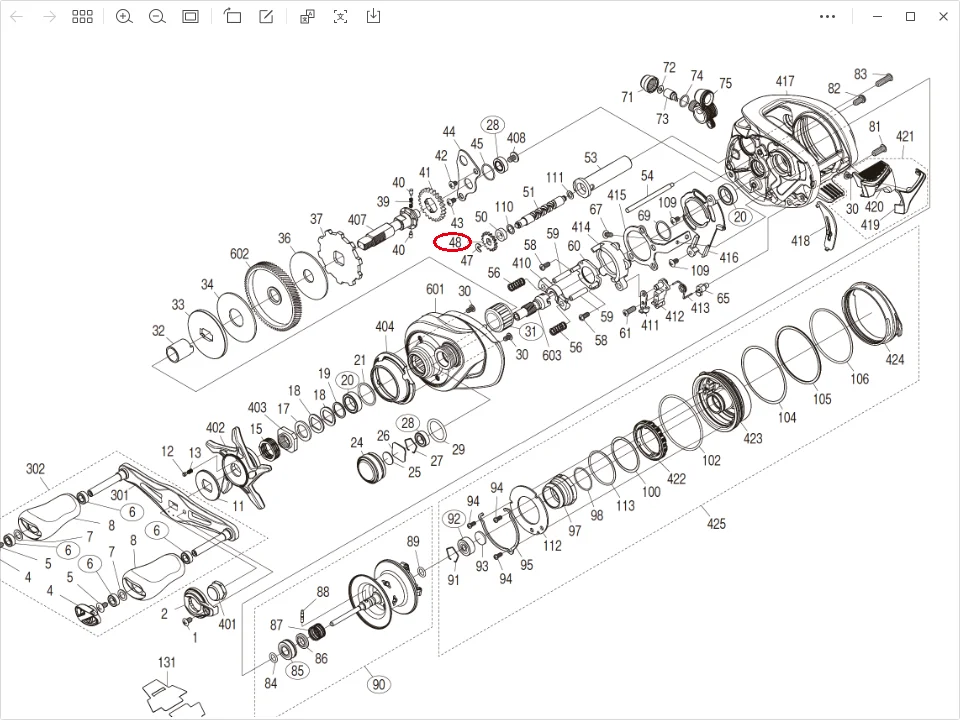Click part label 32 at the left
Viewport: 960px width, 720px height.
[x=158, y=331]
